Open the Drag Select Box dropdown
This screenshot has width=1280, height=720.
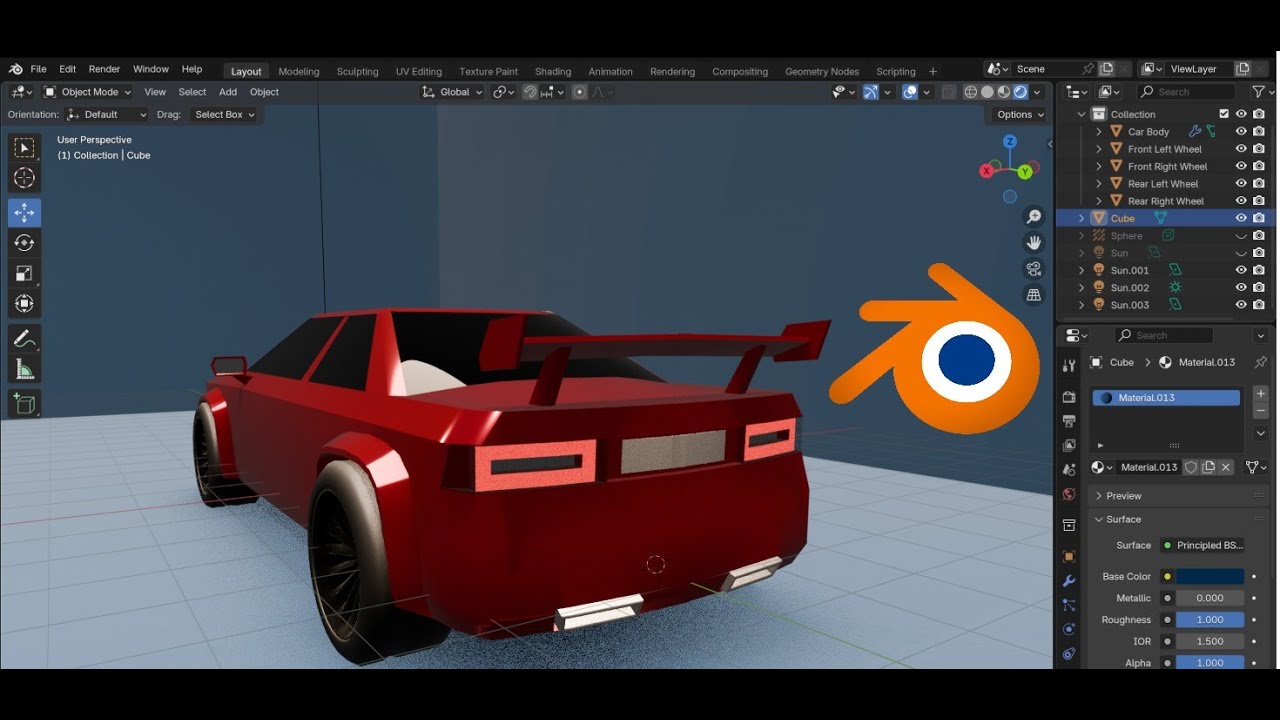[224, 115]
